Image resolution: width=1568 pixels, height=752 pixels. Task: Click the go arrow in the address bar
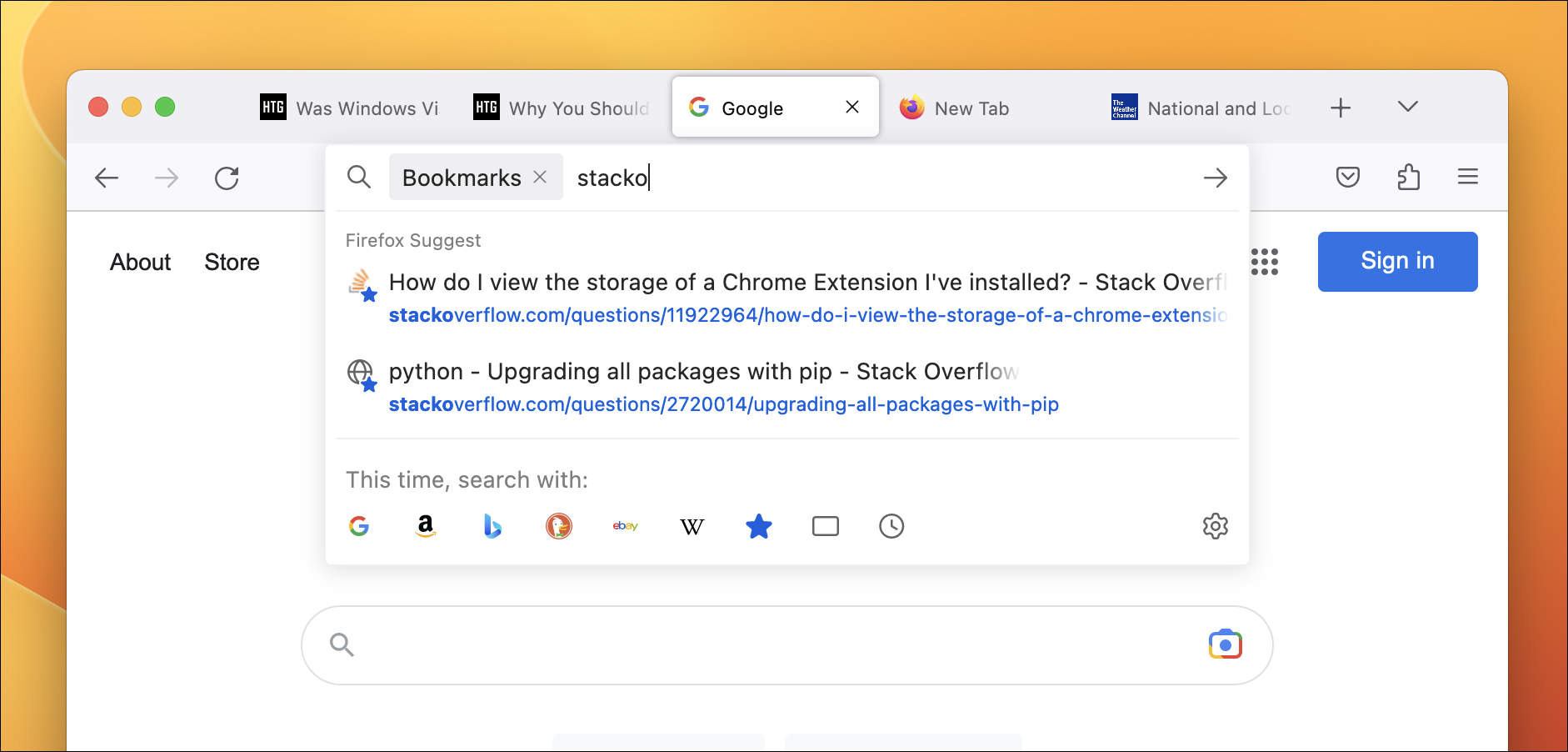click(1216, 178)
